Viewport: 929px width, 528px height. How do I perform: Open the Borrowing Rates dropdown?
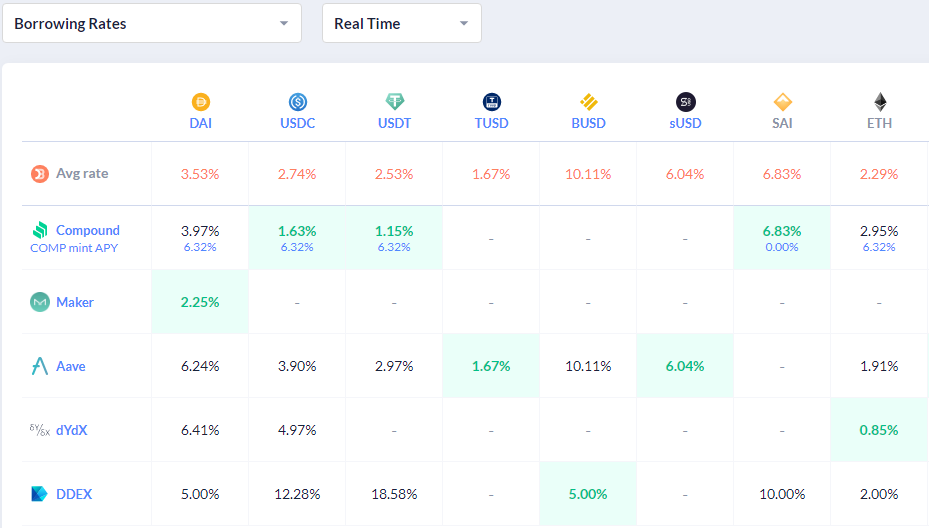(152, 23)
